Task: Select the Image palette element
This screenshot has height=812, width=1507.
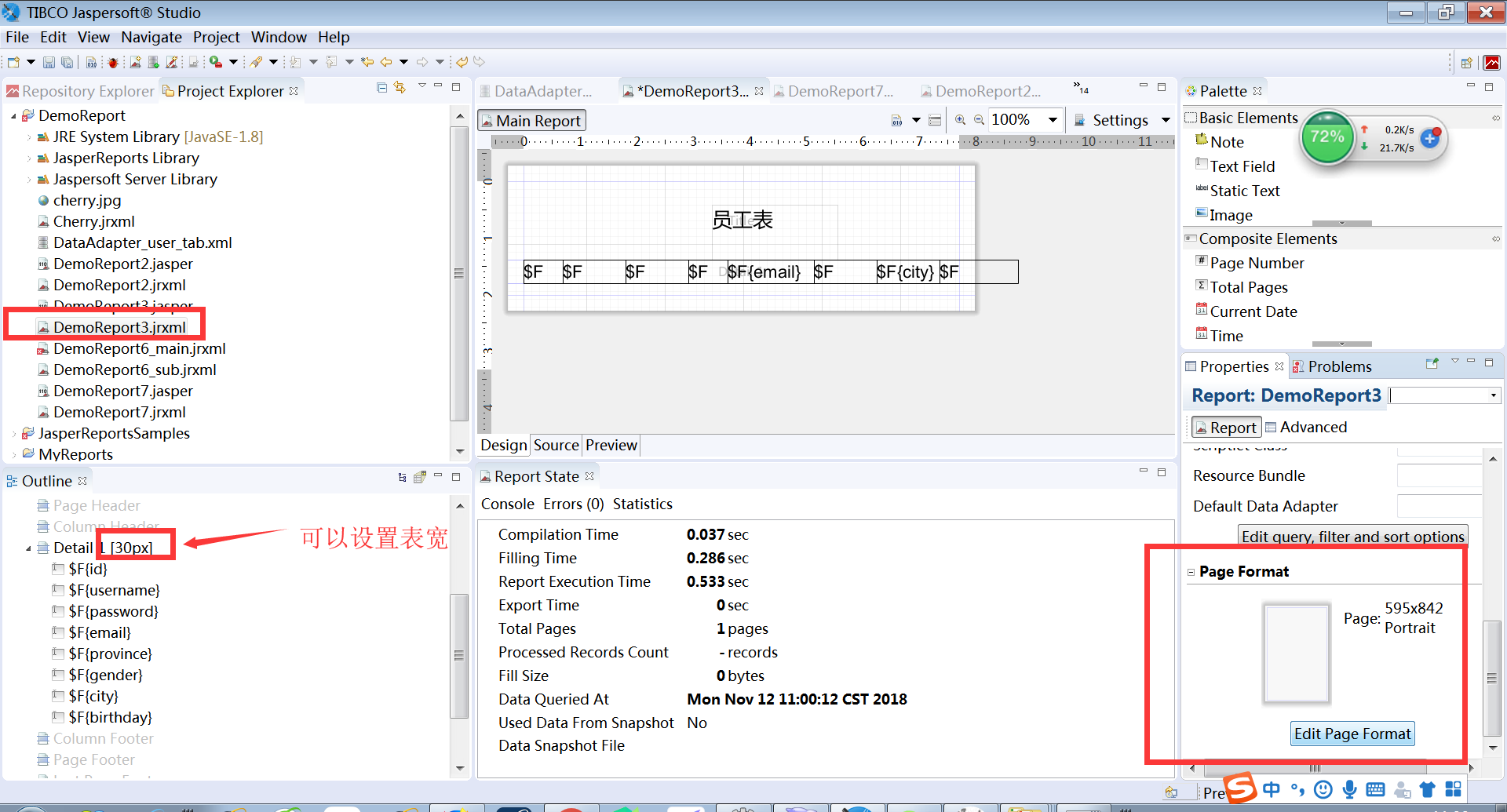Action: coord(1224,215)
